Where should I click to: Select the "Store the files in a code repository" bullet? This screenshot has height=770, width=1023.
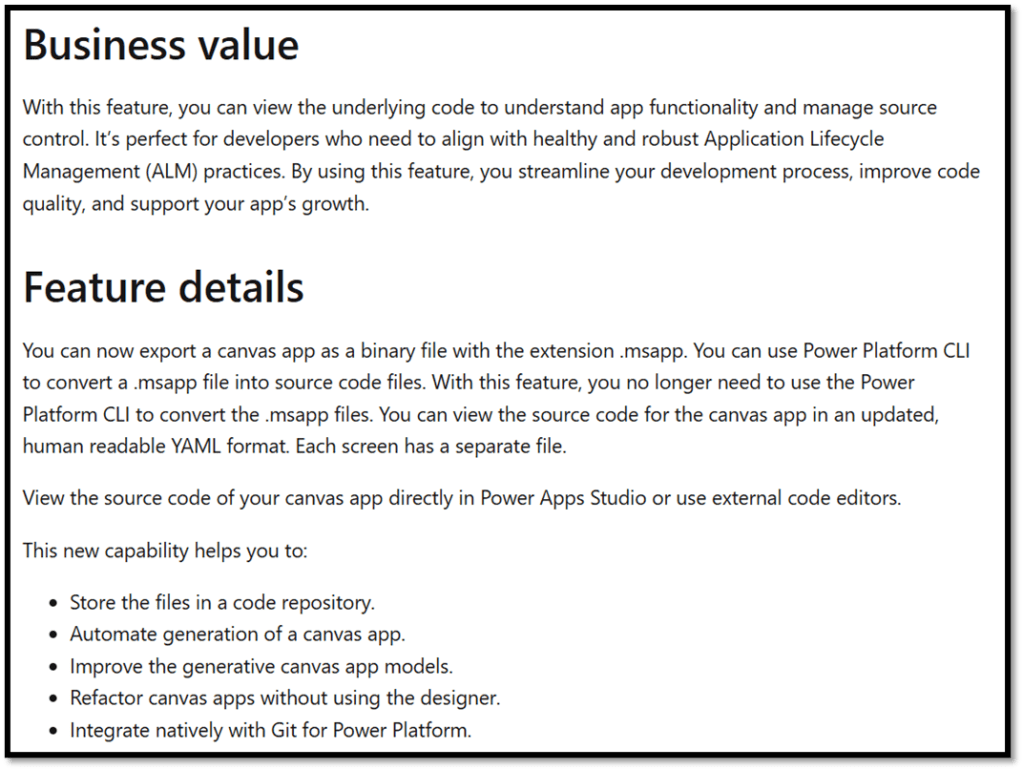pyautogui.click(x=222, y=602)
